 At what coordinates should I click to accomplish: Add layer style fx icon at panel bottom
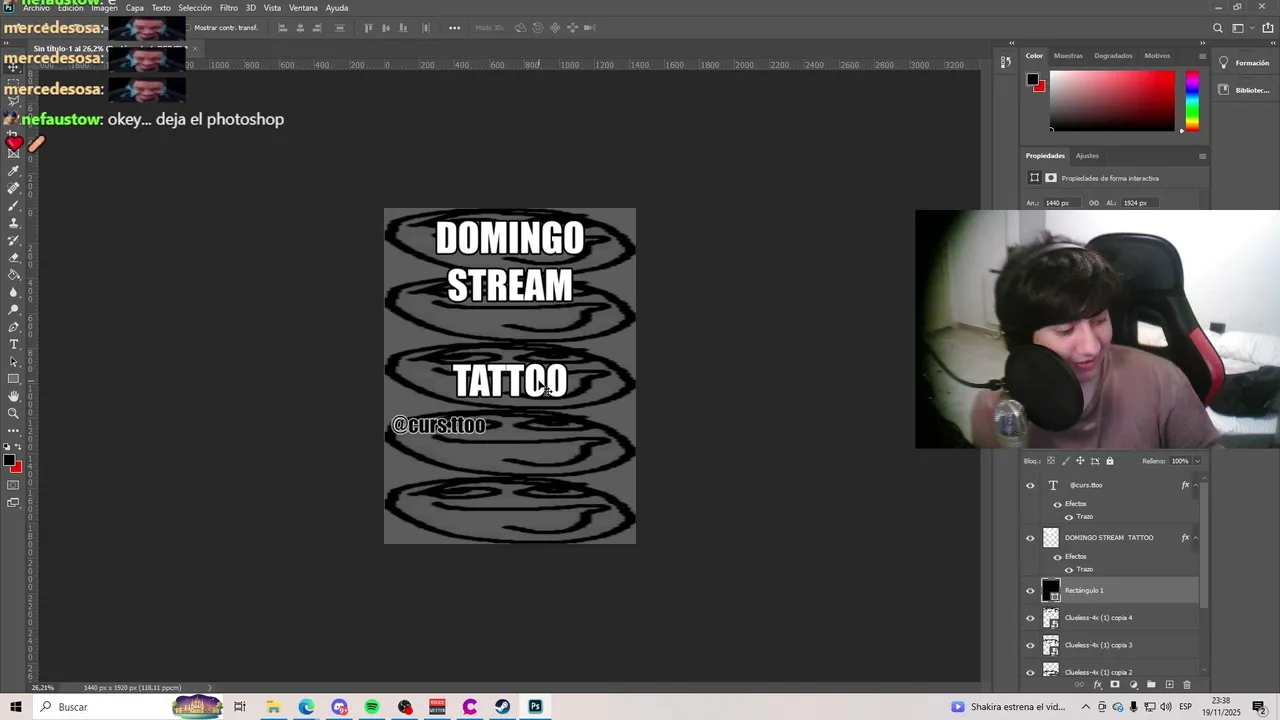pyautogui.click(x=1097, y=685)
